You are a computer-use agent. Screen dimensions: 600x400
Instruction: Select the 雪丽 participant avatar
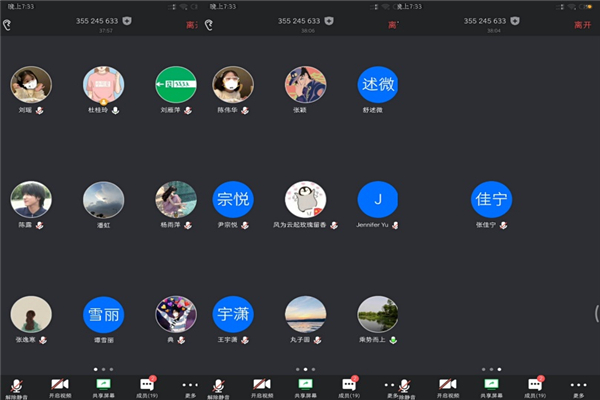(104, 315)
